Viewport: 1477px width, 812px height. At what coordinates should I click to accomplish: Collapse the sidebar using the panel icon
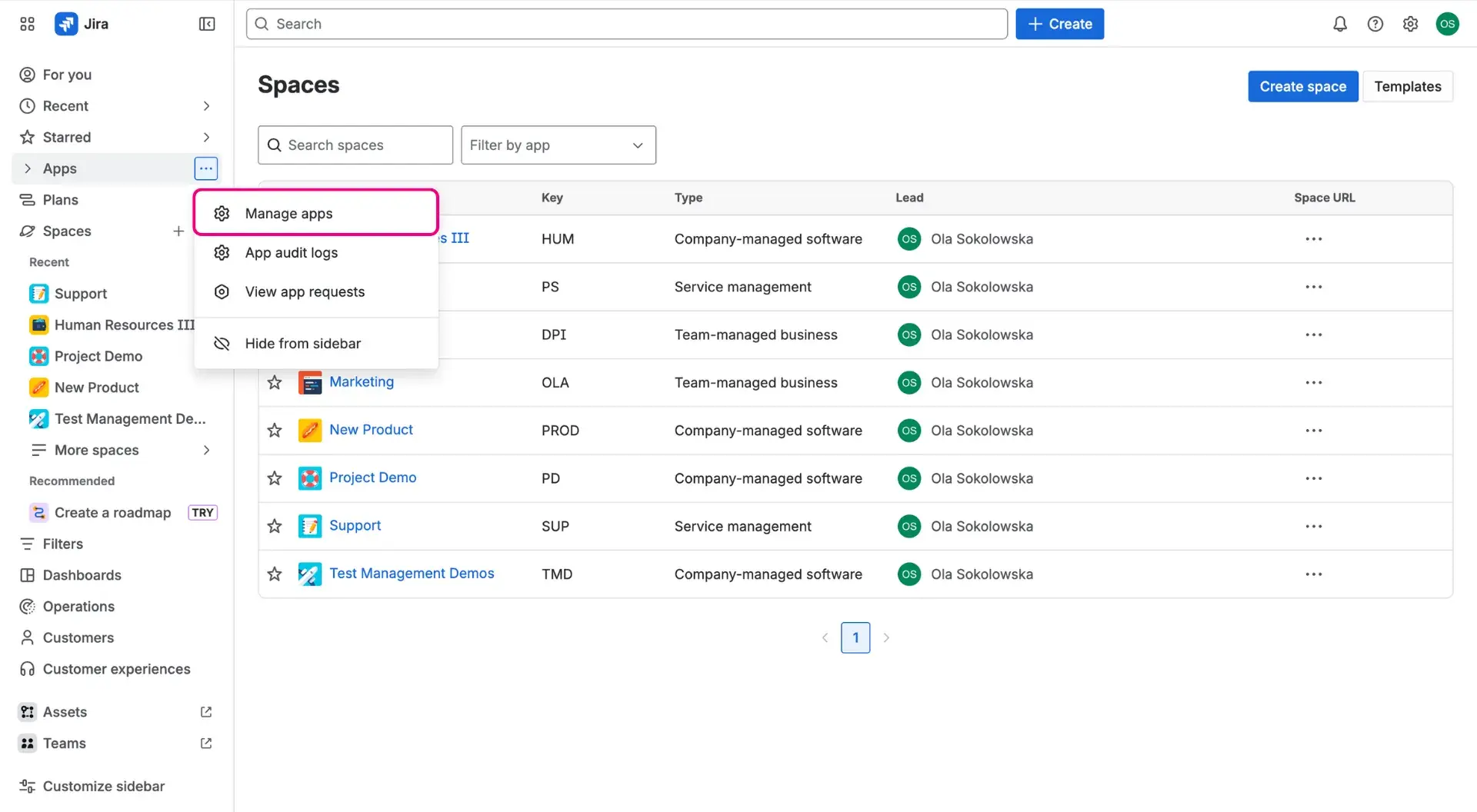pos(206,24)
